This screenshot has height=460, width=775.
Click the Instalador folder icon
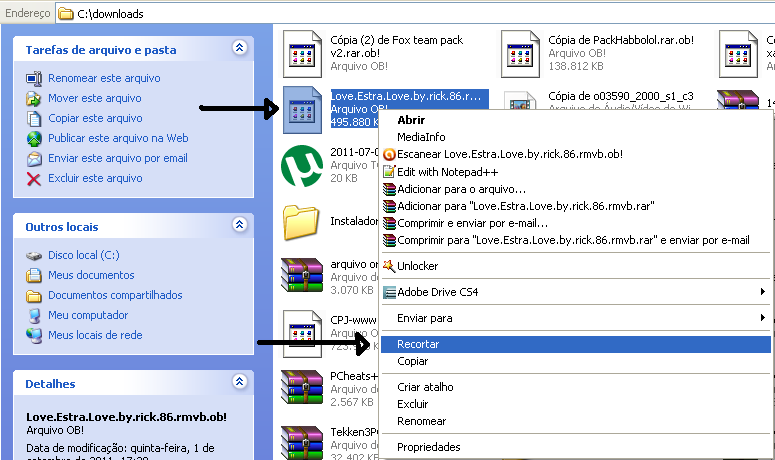click(x=301, y=222)
